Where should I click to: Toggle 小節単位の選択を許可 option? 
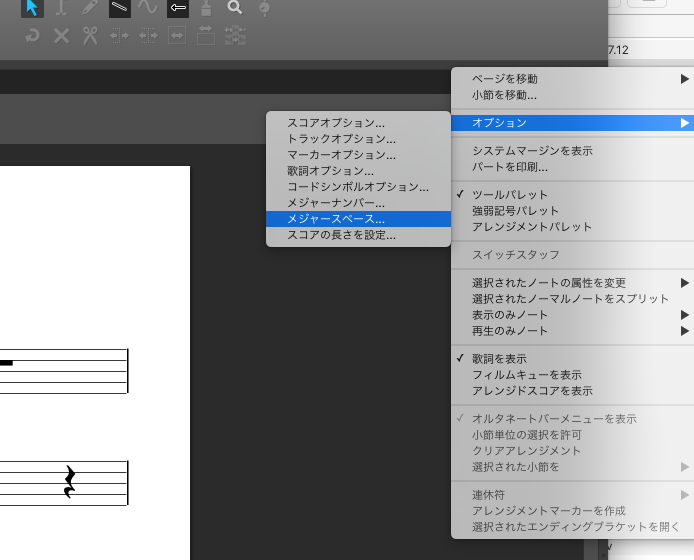point(572,435)
